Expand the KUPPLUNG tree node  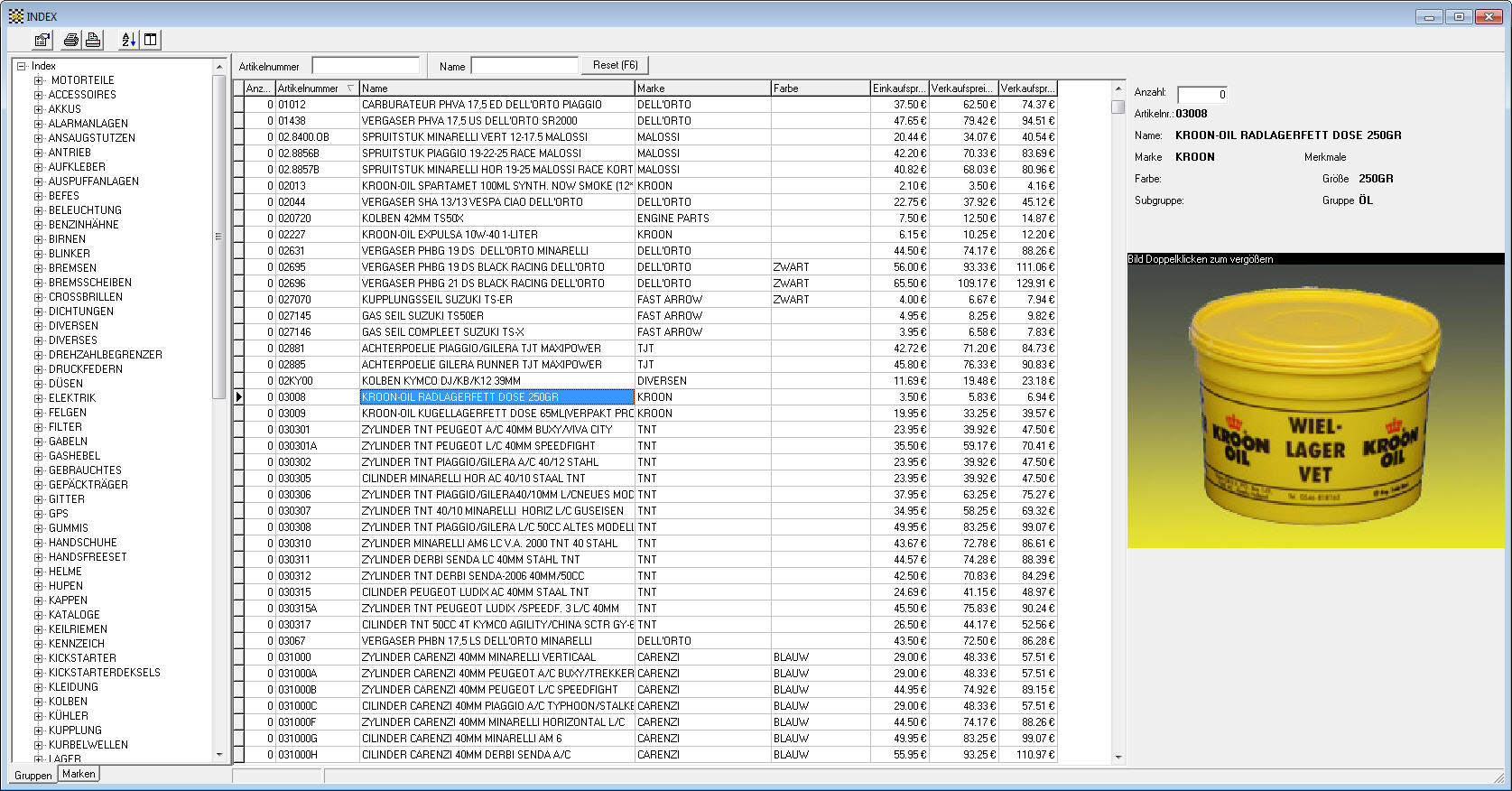[39, 731]
